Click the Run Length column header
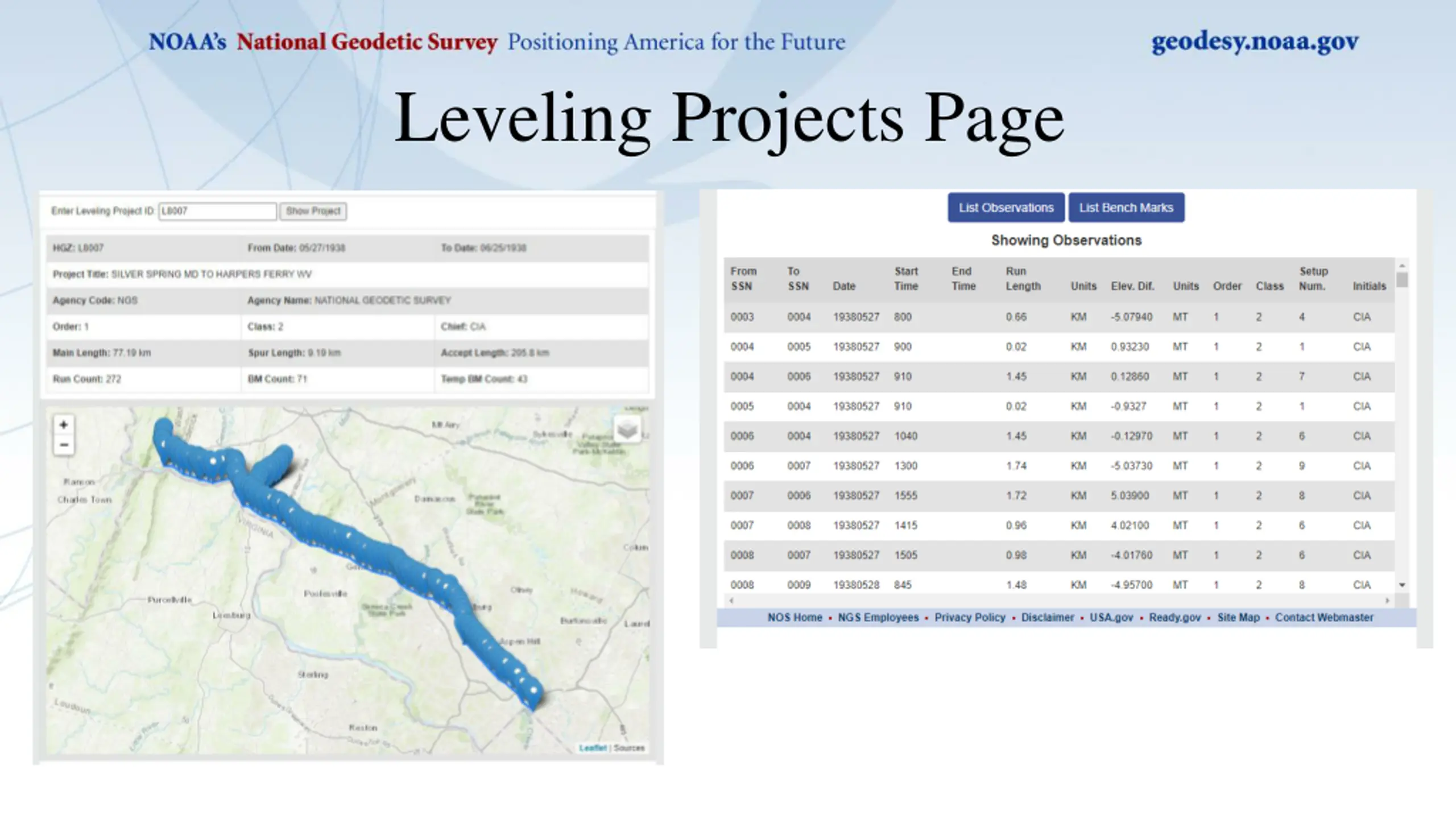 click(x=1023, y=279)
